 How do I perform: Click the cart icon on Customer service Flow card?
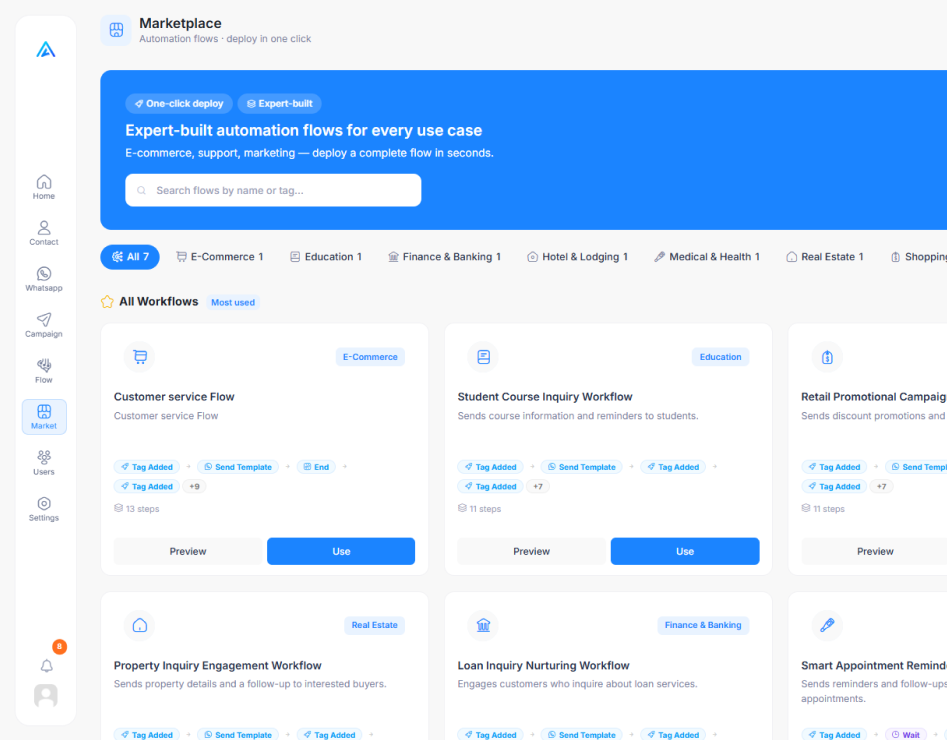140,357
